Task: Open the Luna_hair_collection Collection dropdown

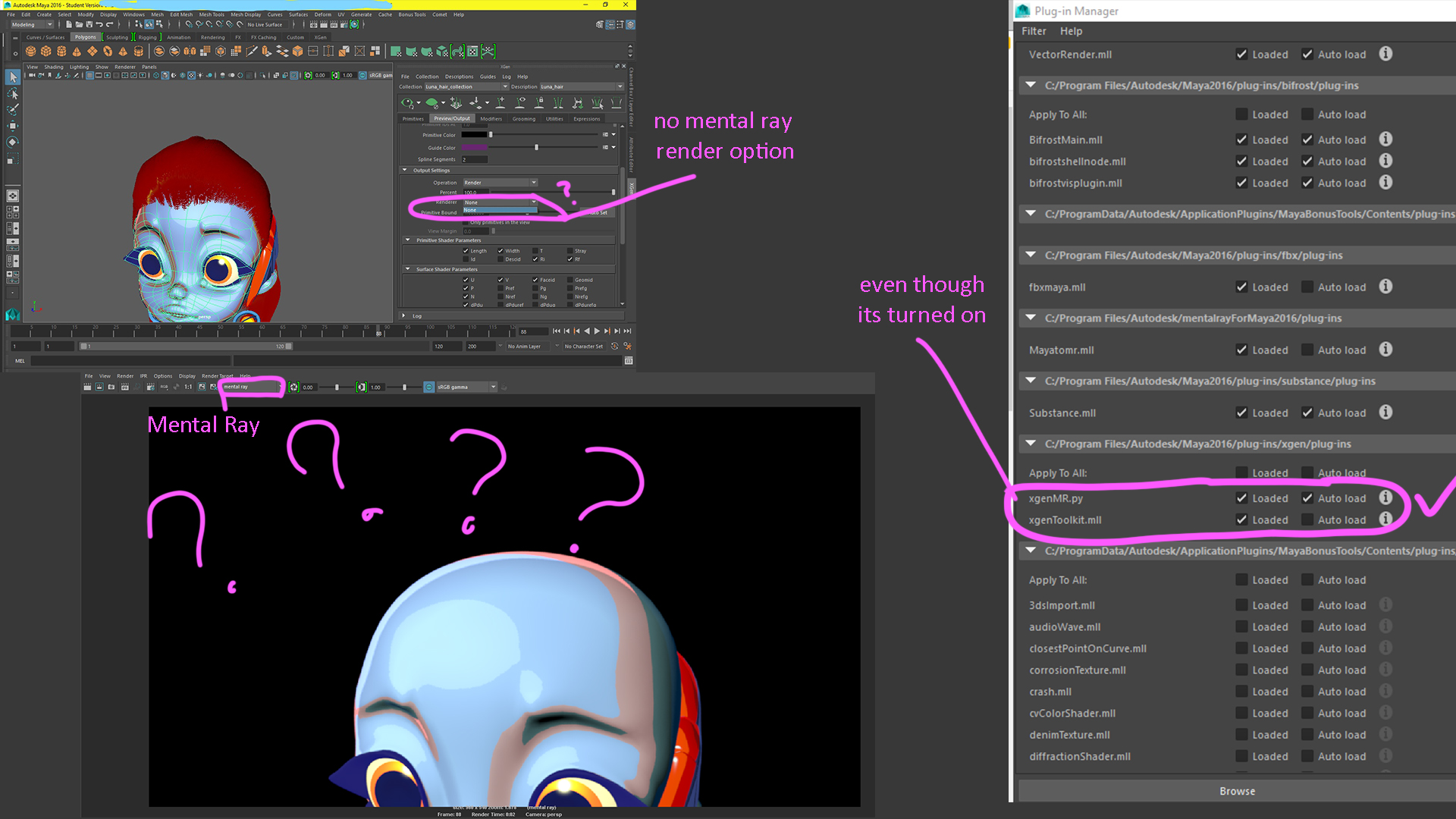Action: (x=466, y=86)
